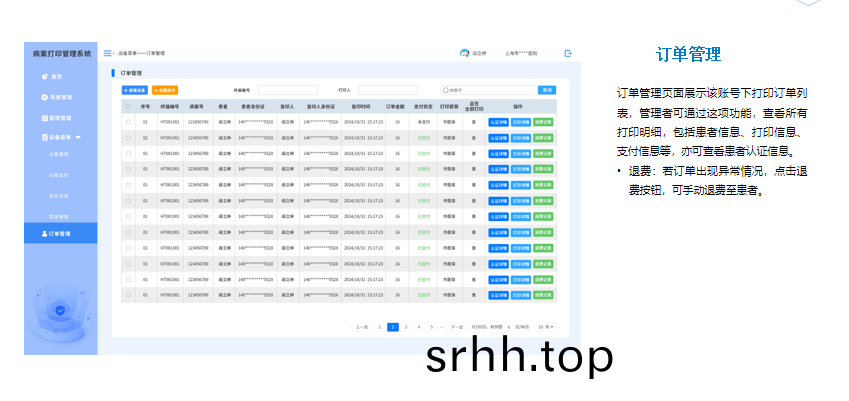Click the blue 查询 search button
The image size is (849, 401).
pyautogui.click(x=547, y=90)
